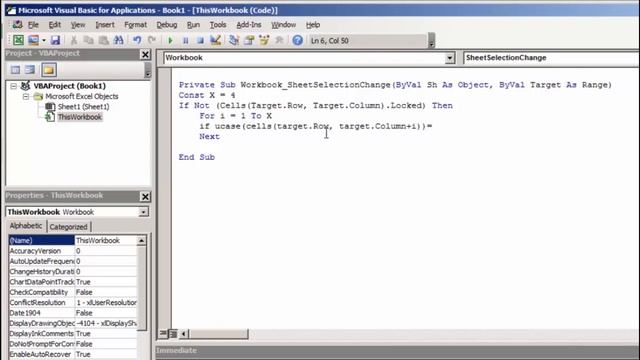Open Find with the binoculars icon

point(118,40)
